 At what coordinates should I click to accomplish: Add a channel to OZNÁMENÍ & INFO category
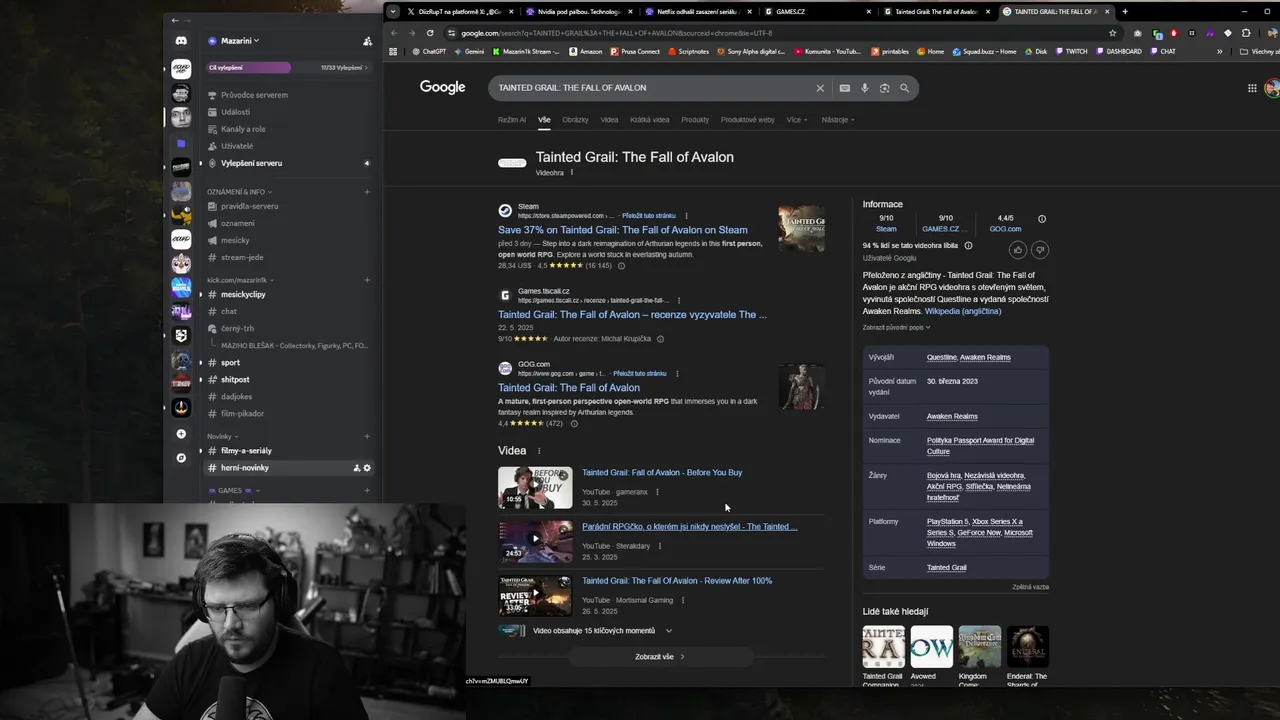pyautogui.click(x=367, y=192)
